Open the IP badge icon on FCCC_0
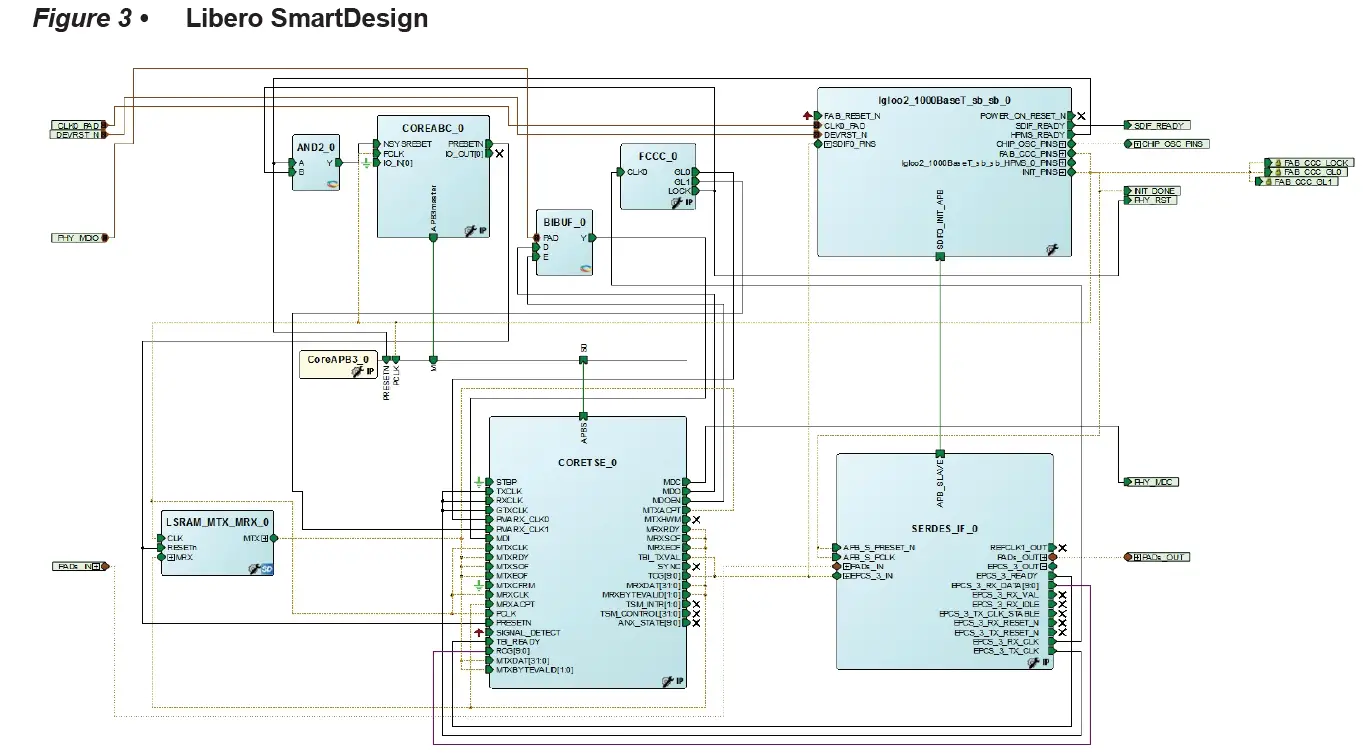This screenshot has height=754, width=1363. click(687, 201)
